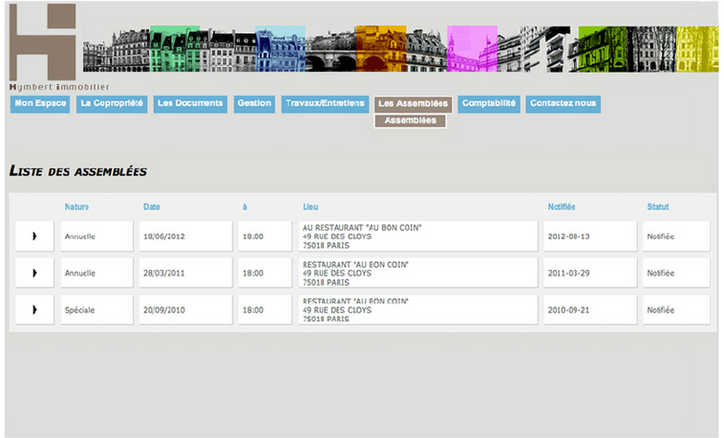Click the Les Assemblées menu button
724x438 pixels.
(413, 104)
